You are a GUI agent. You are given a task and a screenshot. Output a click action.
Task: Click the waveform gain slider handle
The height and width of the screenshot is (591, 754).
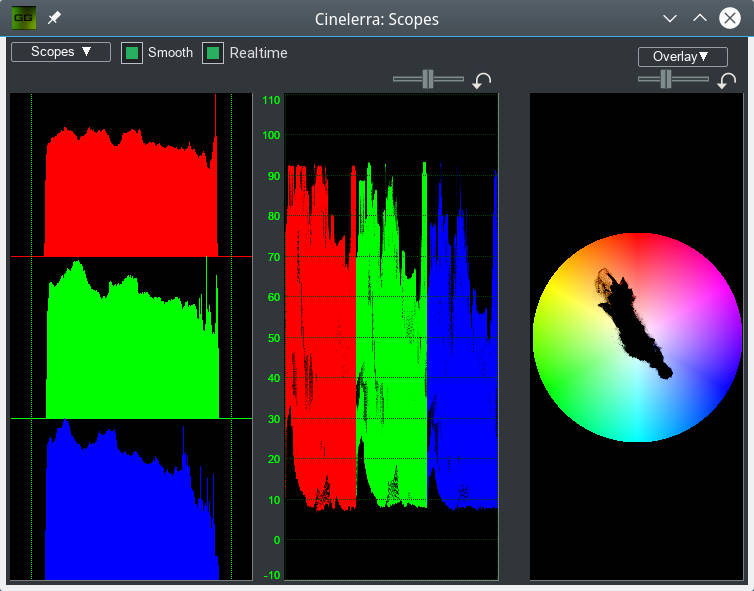coord(428,79)
